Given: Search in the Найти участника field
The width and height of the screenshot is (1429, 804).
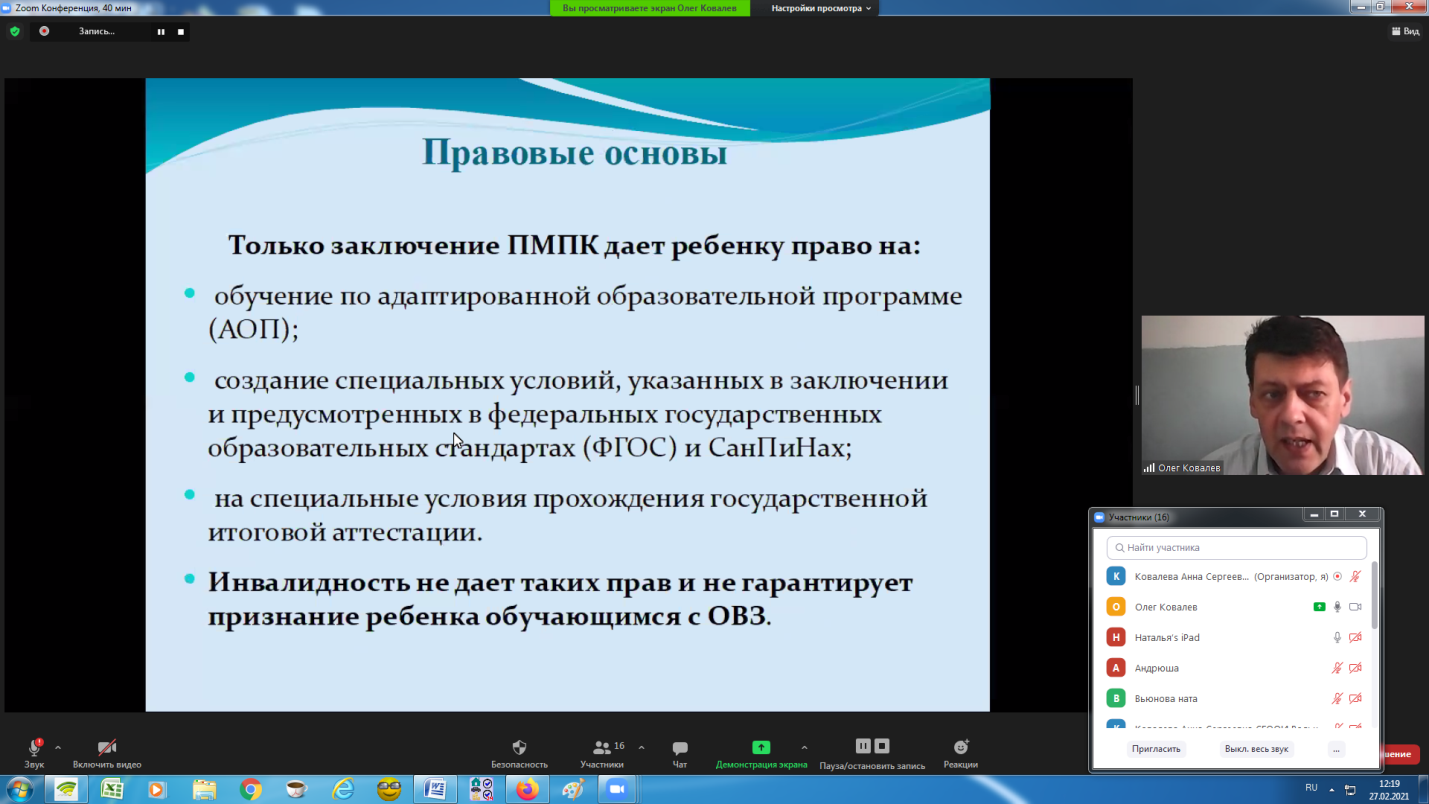Looking at the screenshot, I should (1236, 548).
